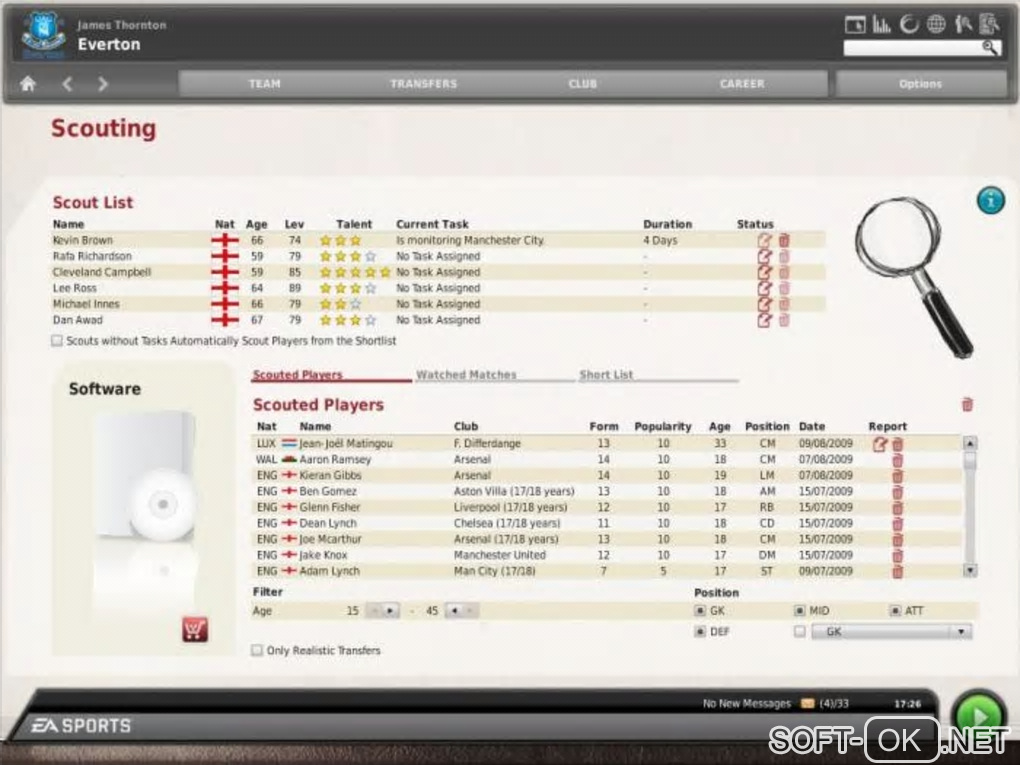Delete Kieran Gibbs from scouted players
The image size is (1020, 765).
pos(897,476)
